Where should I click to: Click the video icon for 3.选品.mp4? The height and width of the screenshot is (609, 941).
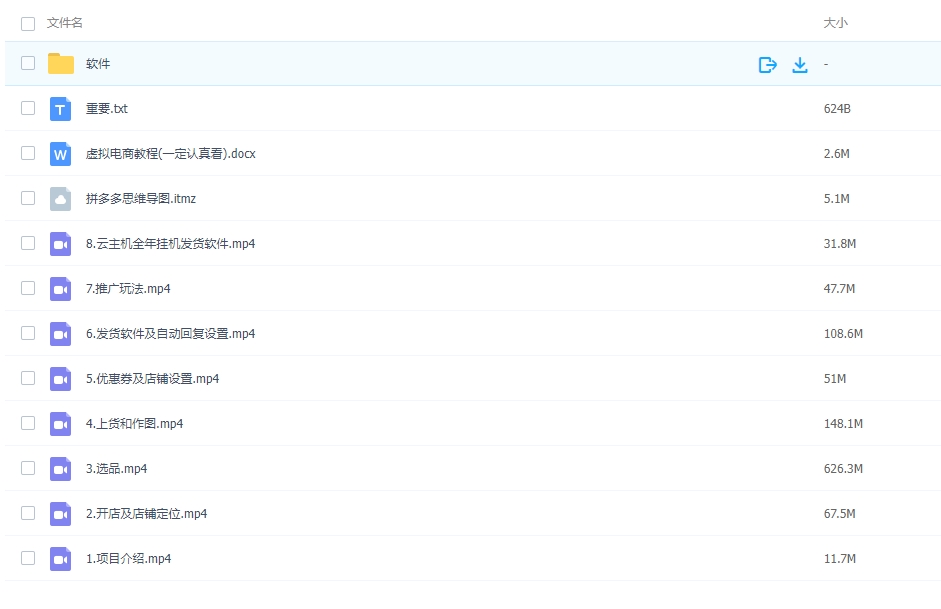pos(61,469)
